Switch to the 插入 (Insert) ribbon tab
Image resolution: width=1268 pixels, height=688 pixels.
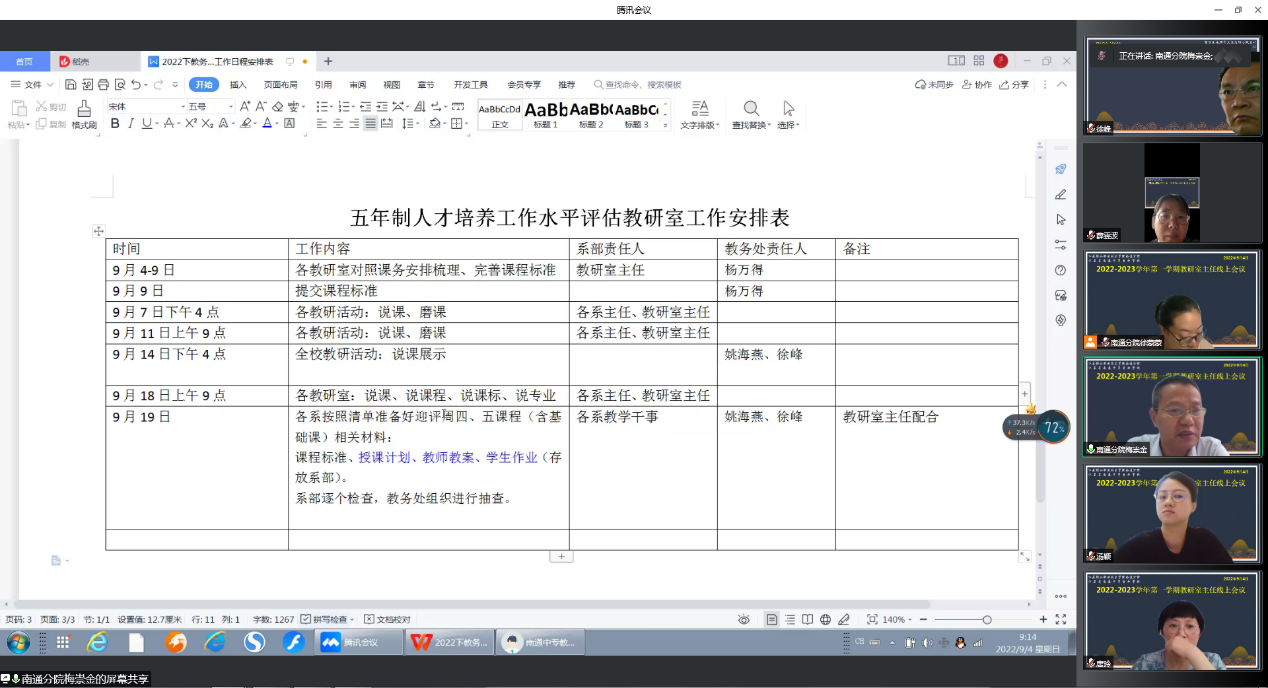point(238,85)
